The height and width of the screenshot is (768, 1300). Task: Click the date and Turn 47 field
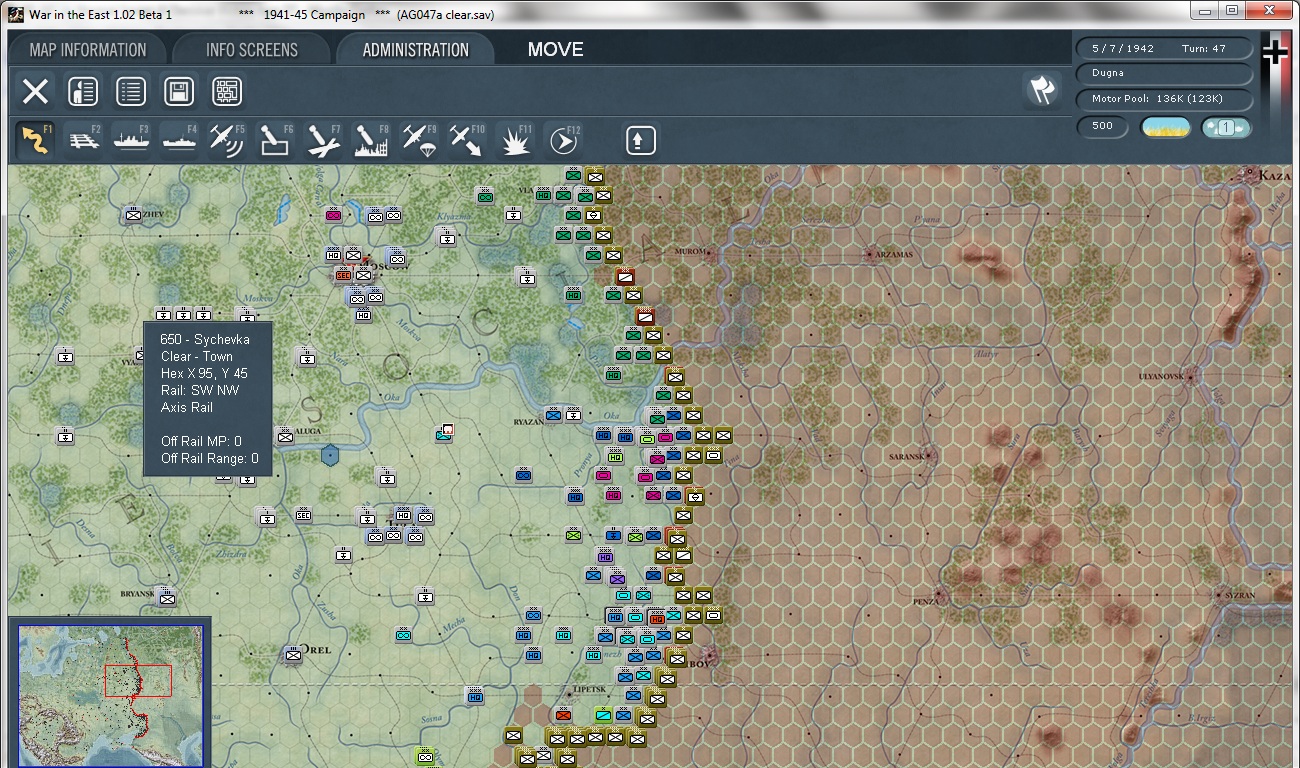coord(1164,48)
